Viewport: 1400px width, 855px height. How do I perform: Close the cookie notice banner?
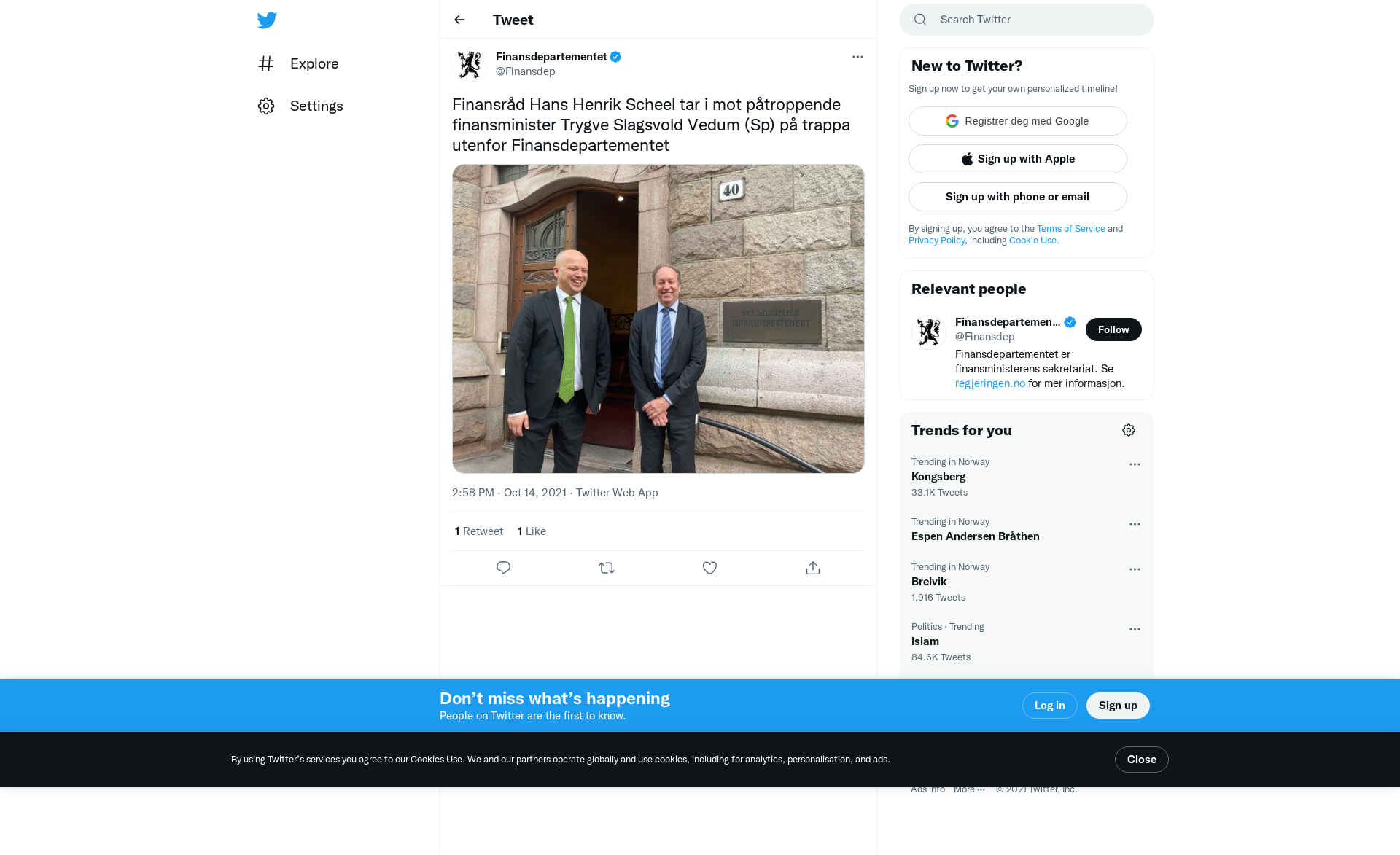[1141, 760]
